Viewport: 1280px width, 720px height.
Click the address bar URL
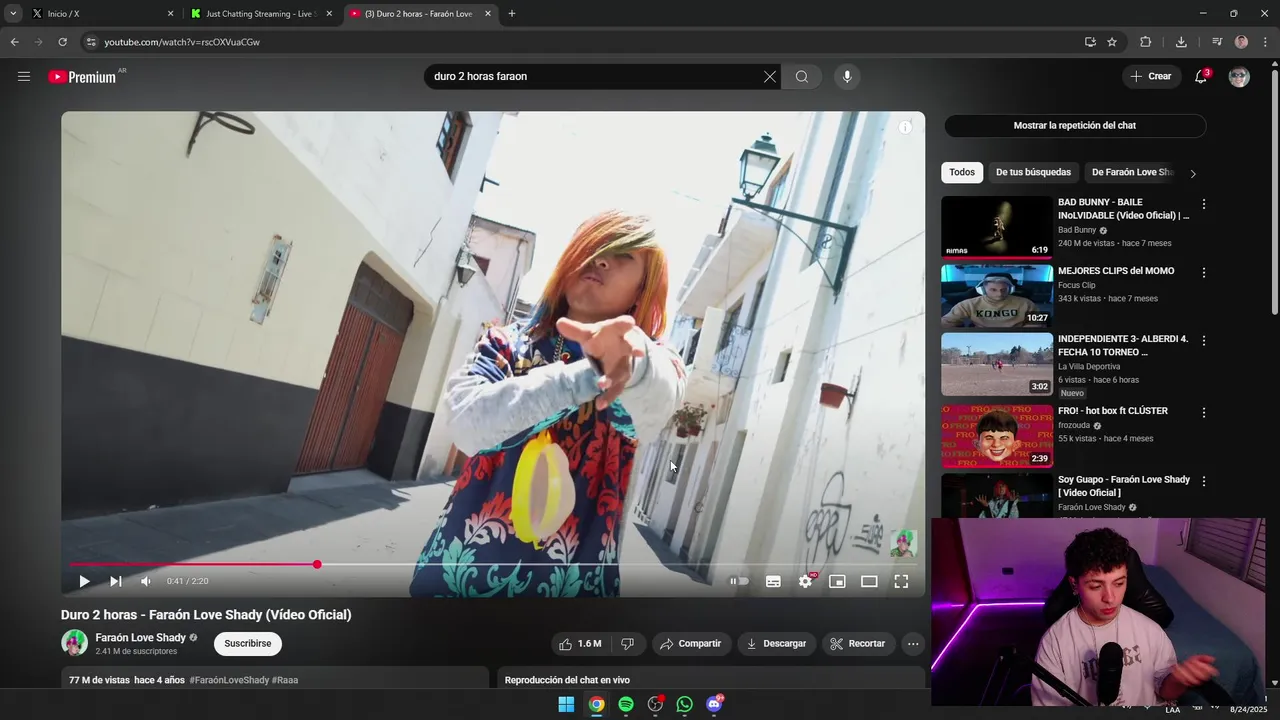point(182,42)
